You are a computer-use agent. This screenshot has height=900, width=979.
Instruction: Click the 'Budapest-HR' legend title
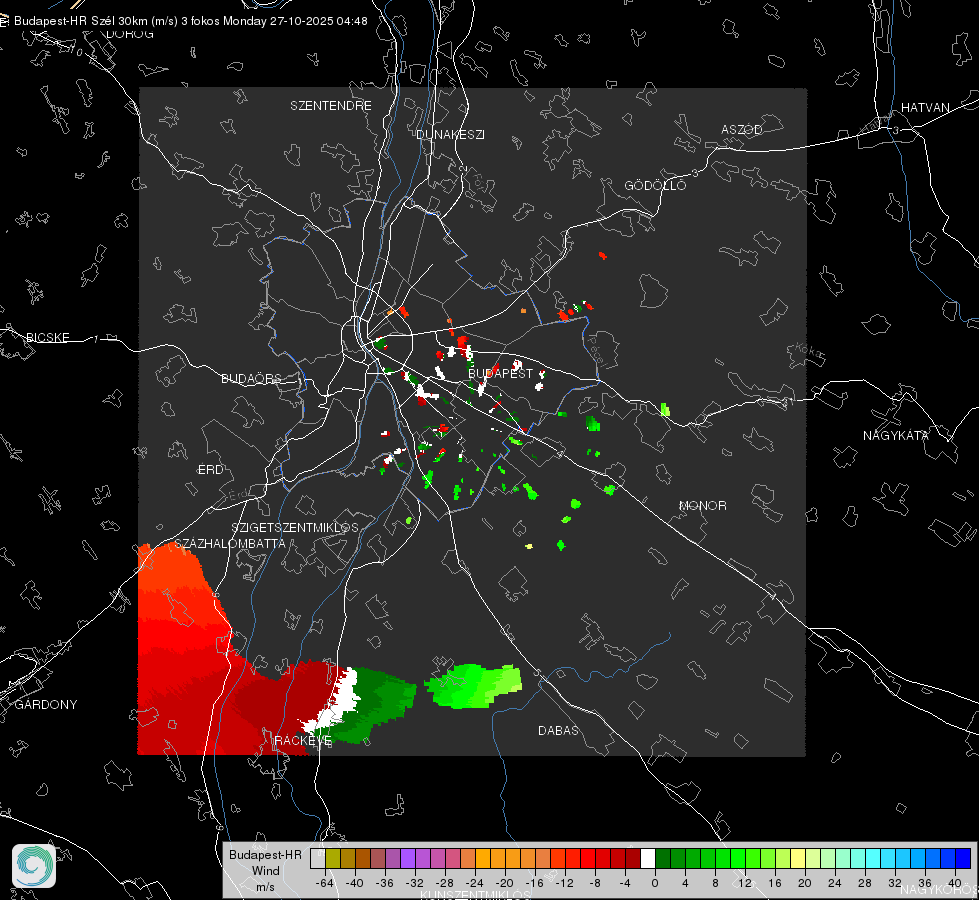pos(265,855)
